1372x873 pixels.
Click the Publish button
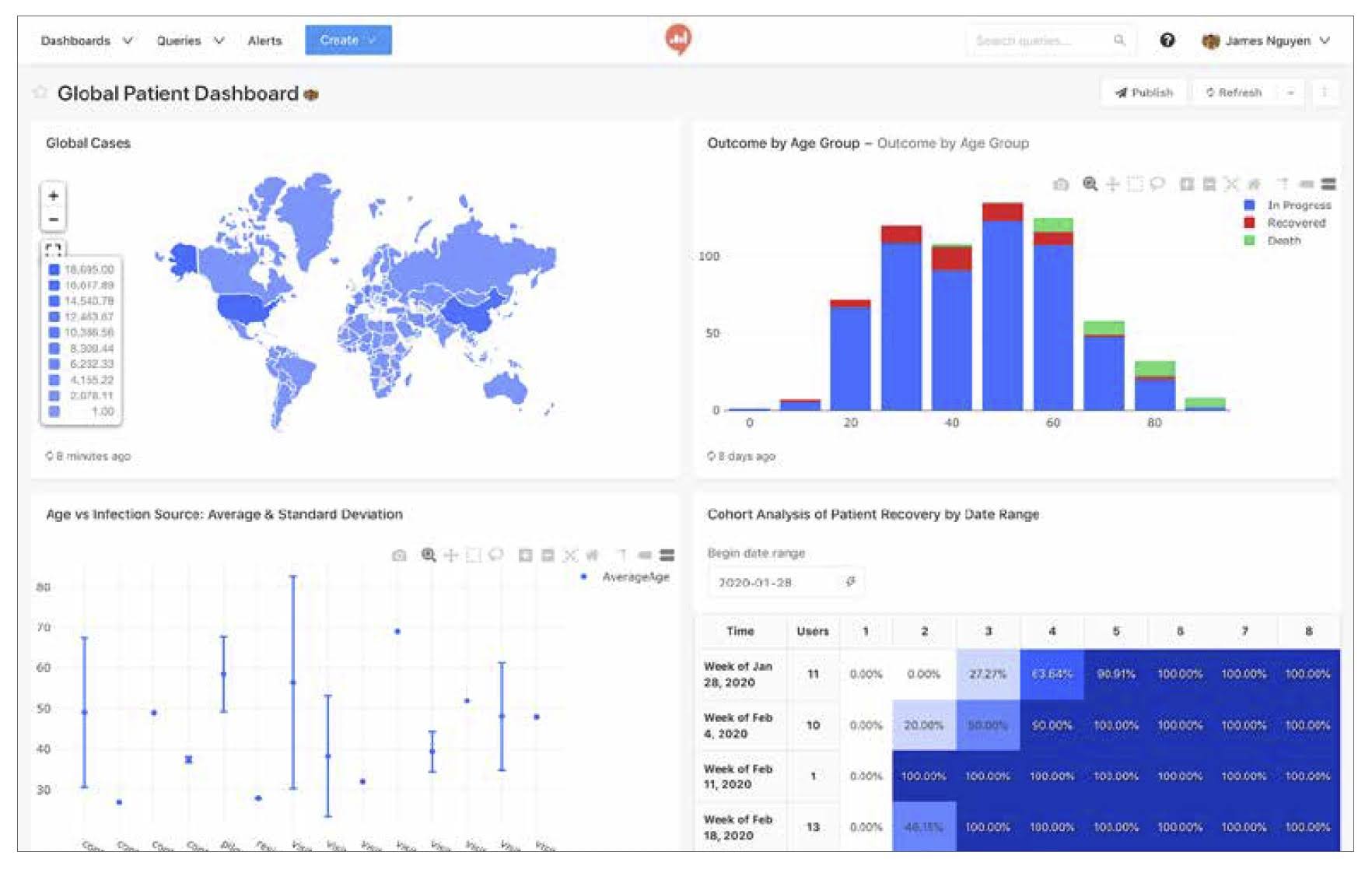coord(1144,93)
